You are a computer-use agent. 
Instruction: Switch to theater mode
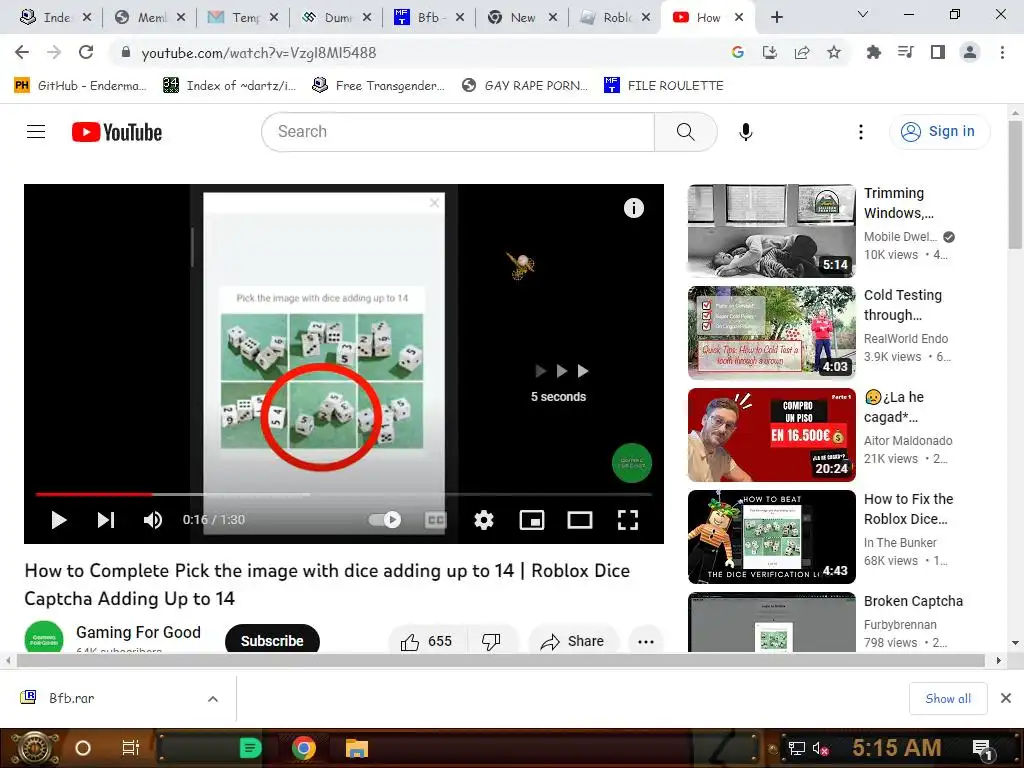click(580, 520)
